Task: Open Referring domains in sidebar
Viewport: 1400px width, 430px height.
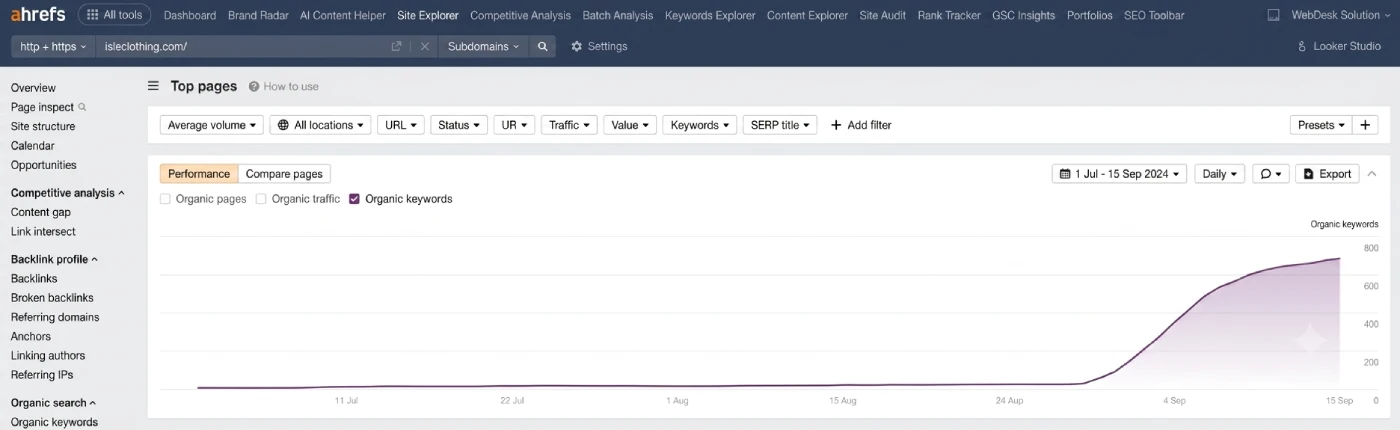Action: [x=55, y=317]
